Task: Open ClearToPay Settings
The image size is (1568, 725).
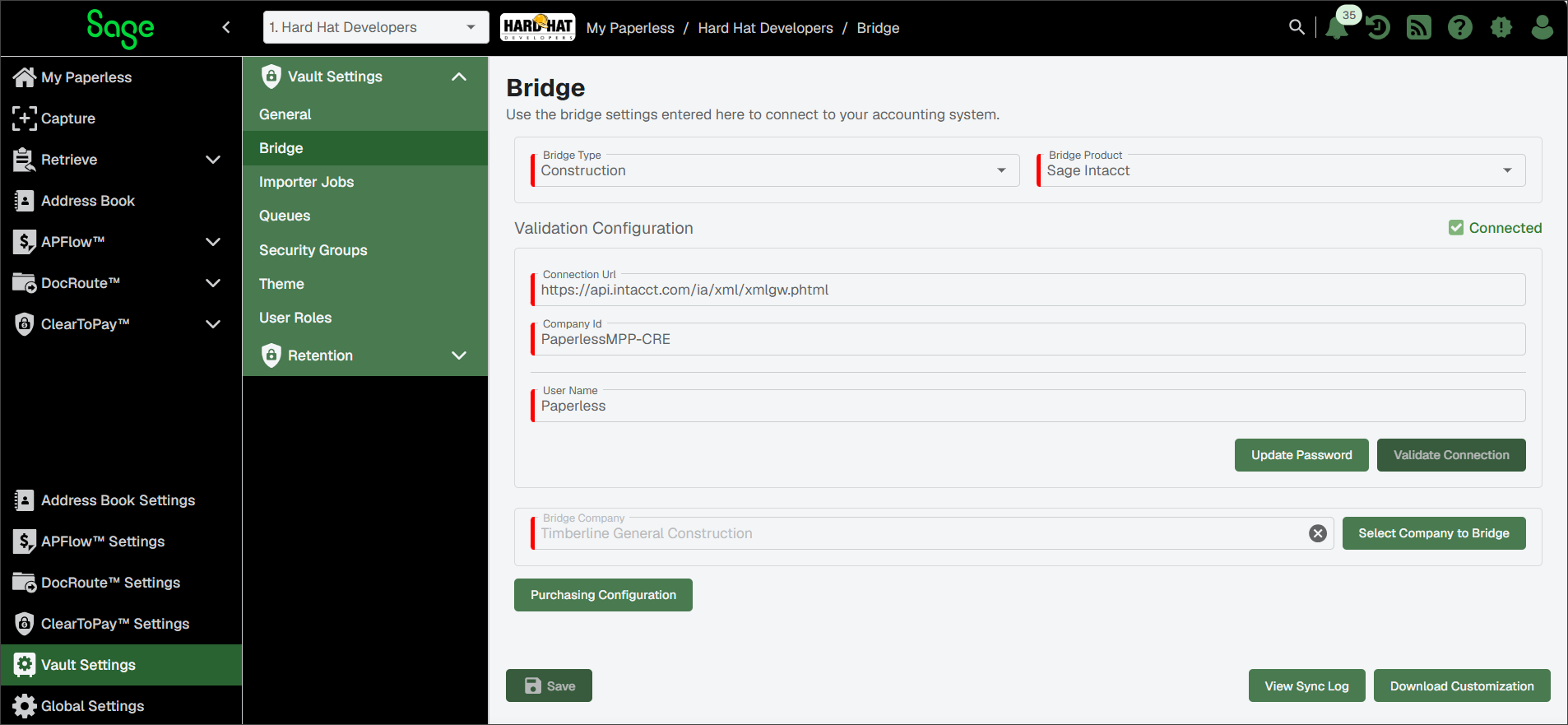Action: coord(121,624)
